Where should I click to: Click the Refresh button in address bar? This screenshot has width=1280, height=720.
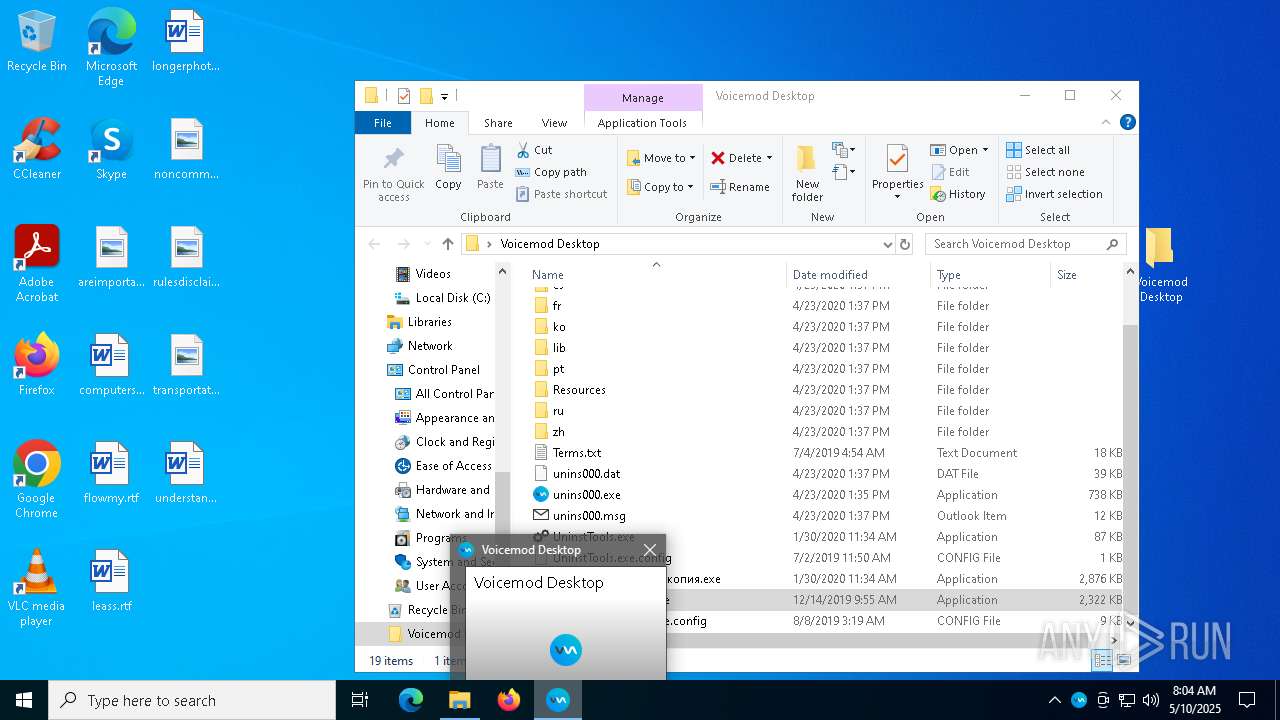905,244
